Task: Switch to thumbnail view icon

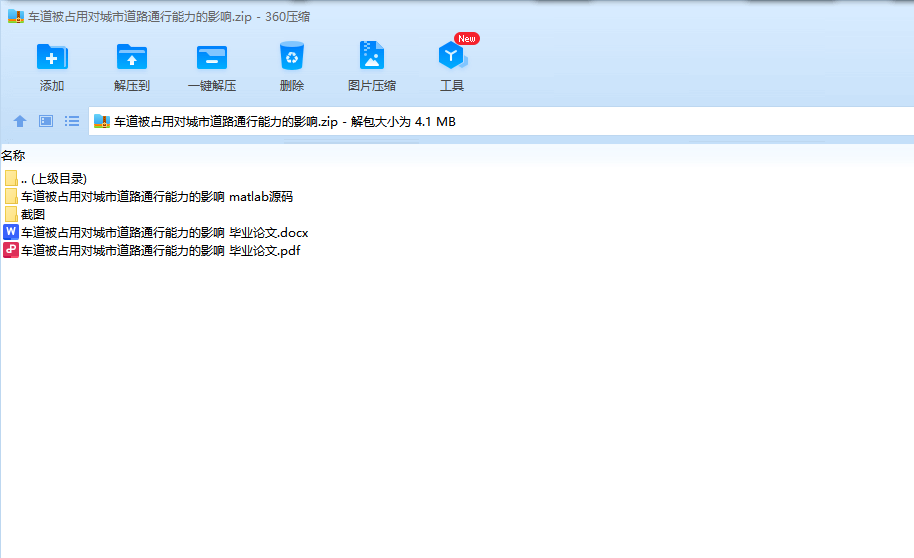Action: point(46,121)
